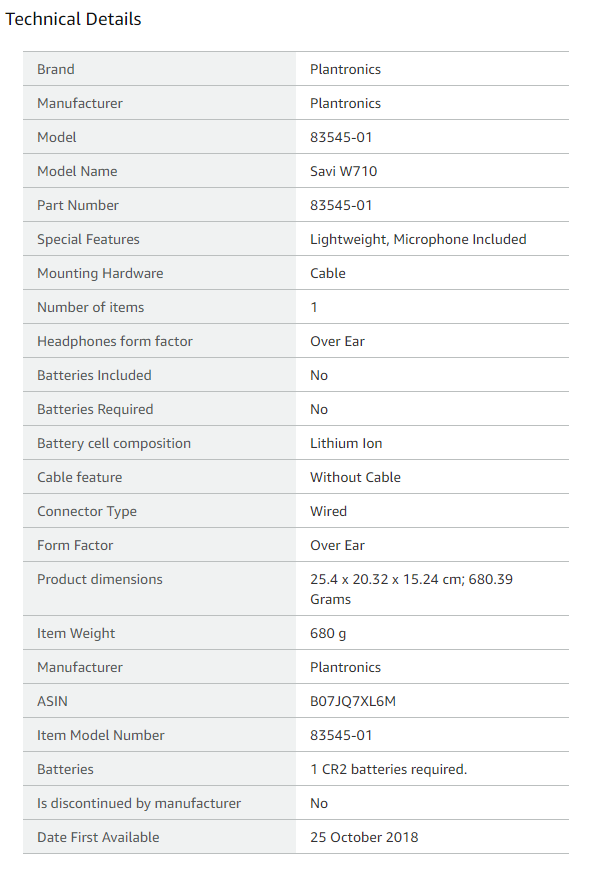Click the Lithium Ion battery composition value
This screenshot has width=593, height=878.
pos(345,443)
